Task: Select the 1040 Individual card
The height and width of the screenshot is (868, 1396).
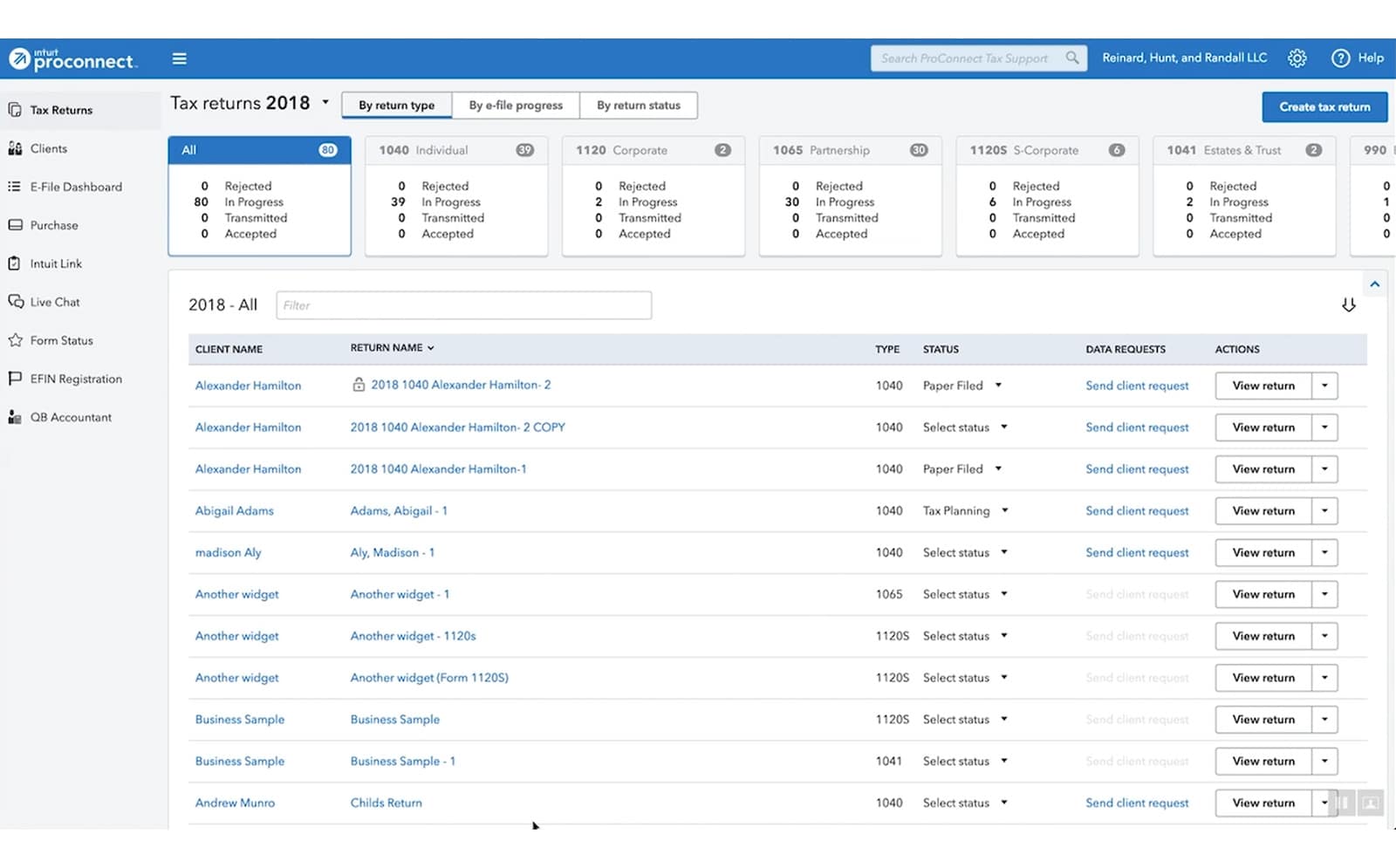Action: [456, 196]
